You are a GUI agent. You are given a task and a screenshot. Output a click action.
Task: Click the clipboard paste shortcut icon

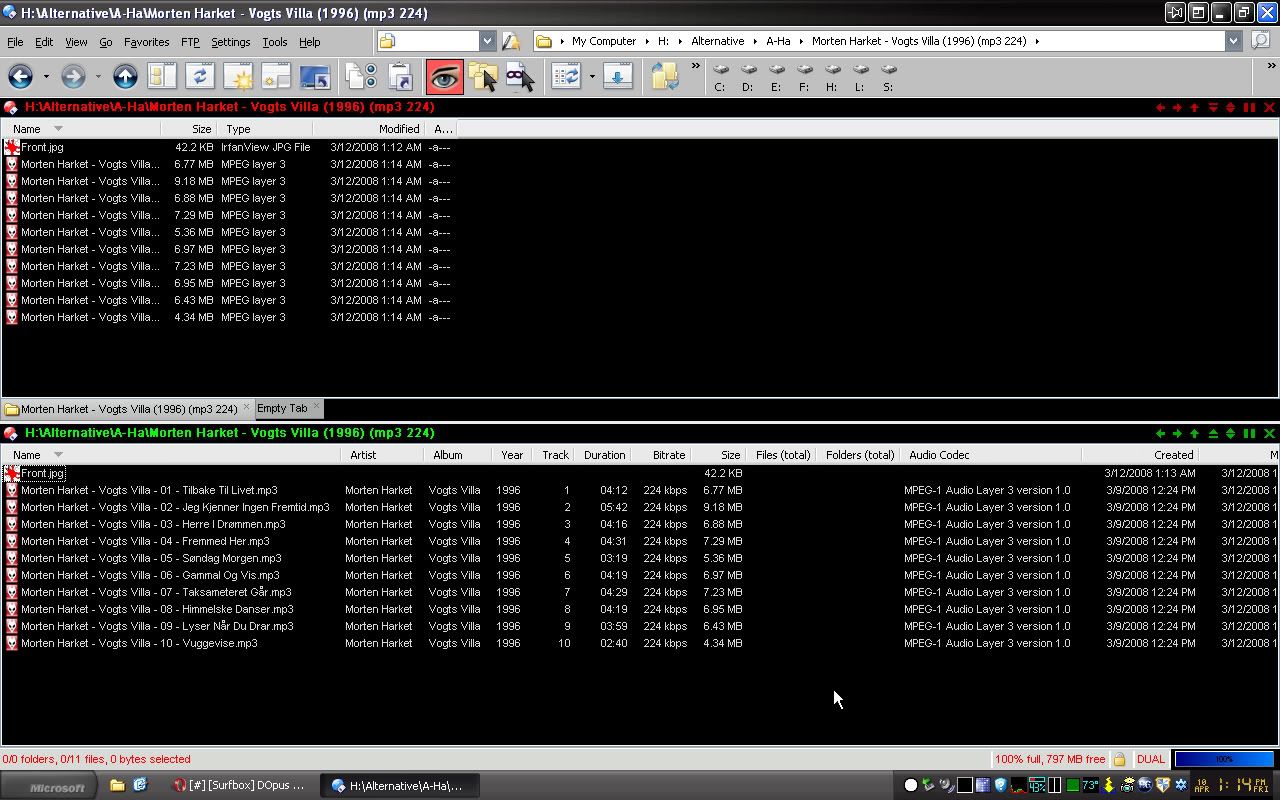(400, 77)
